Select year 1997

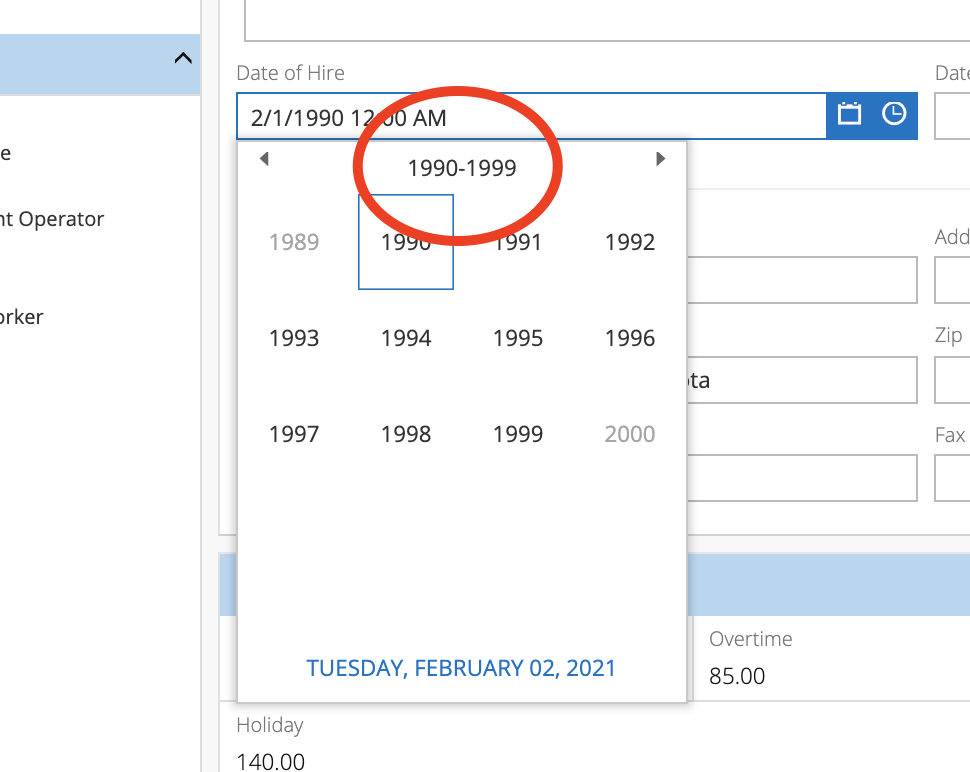(x=294, y=434)
